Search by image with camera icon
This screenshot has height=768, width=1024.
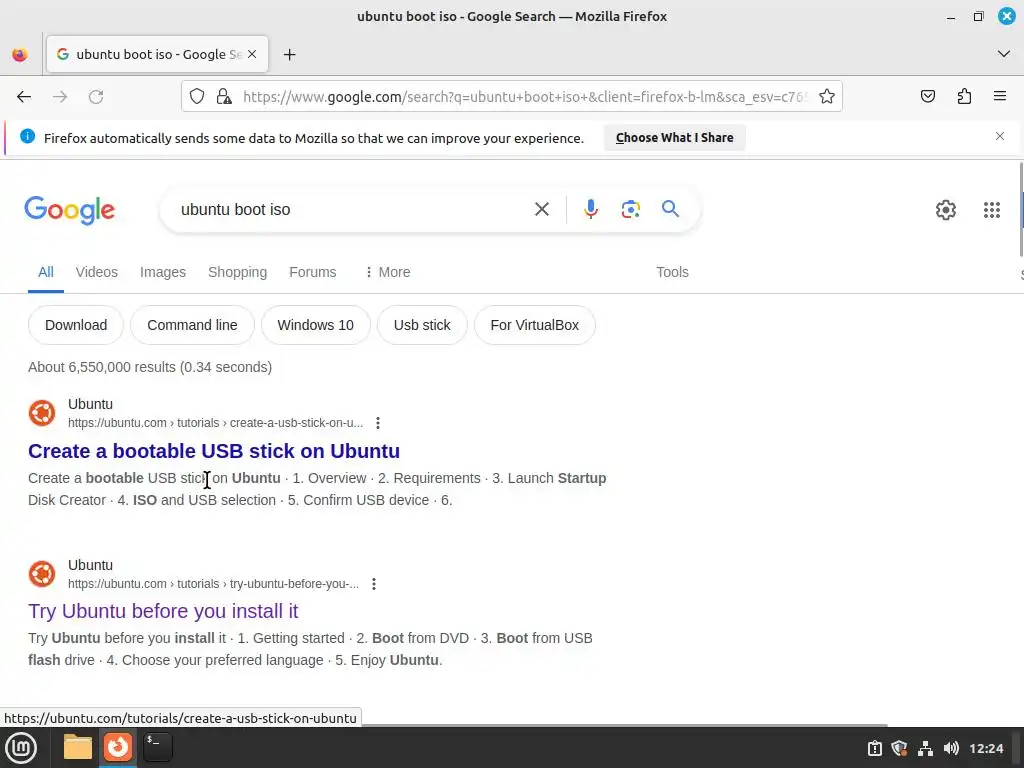pyautogui.click(x=630, y=209)
